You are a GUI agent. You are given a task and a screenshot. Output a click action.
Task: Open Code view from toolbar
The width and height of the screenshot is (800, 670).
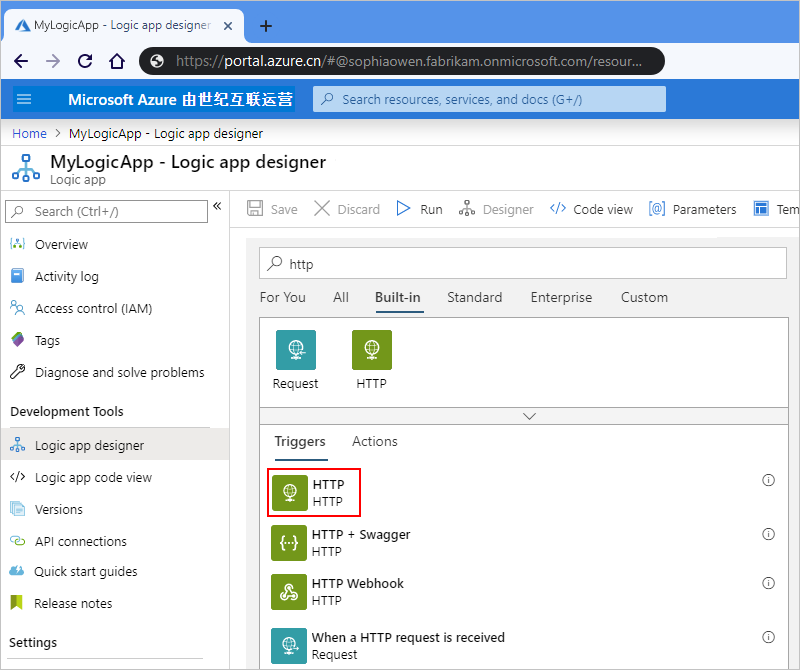coord(591,209)
